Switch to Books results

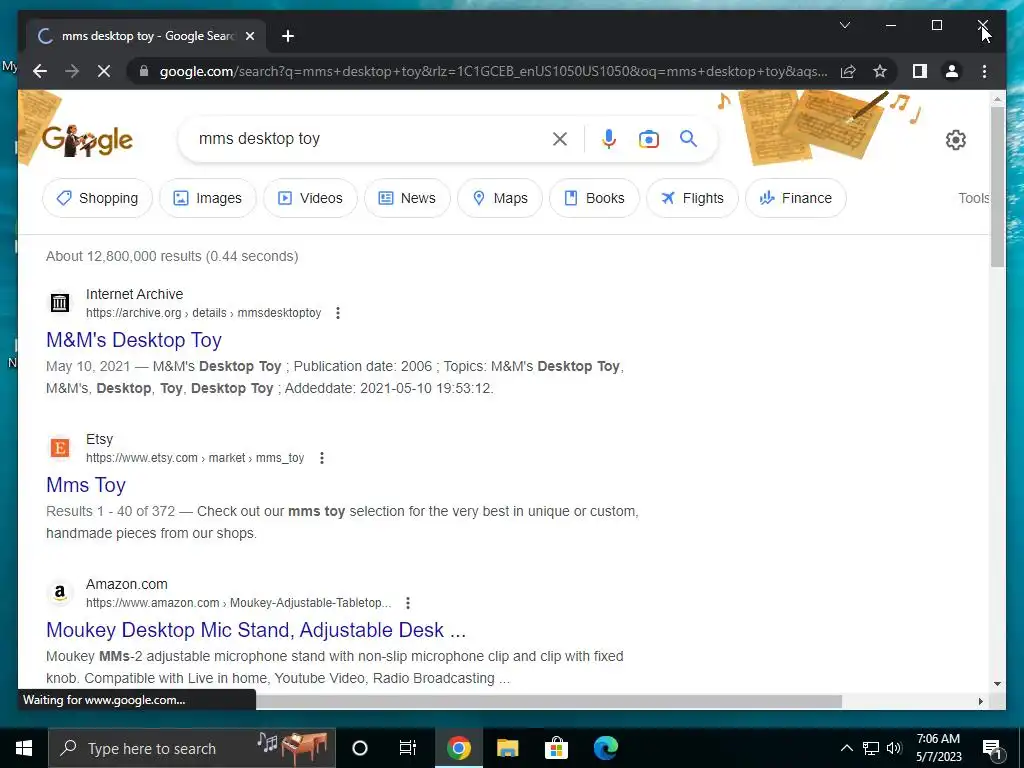(x=594, y=198)
